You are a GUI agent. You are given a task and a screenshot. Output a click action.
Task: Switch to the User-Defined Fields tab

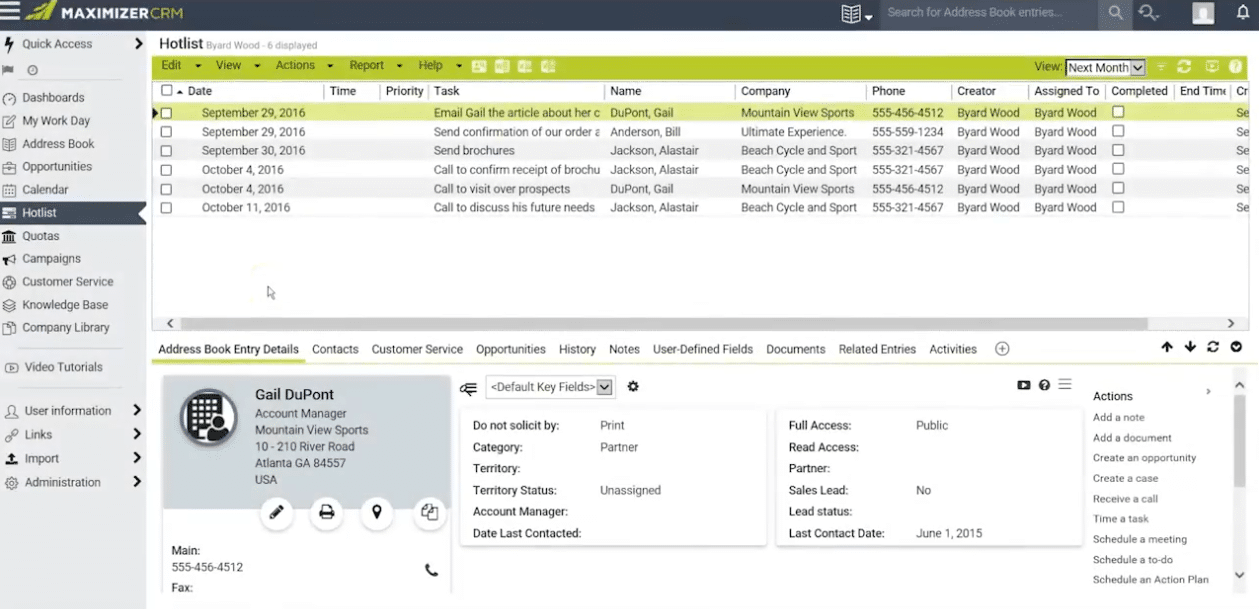pyautogui.click(x=703, y=349)
